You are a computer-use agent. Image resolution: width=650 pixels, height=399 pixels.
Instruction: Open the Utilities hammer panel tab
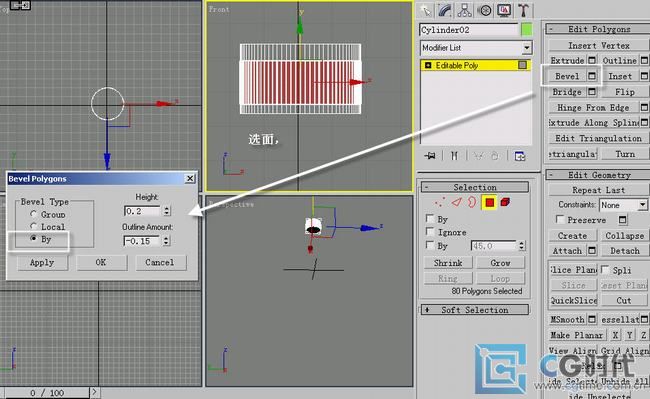[x=523, y=10]
